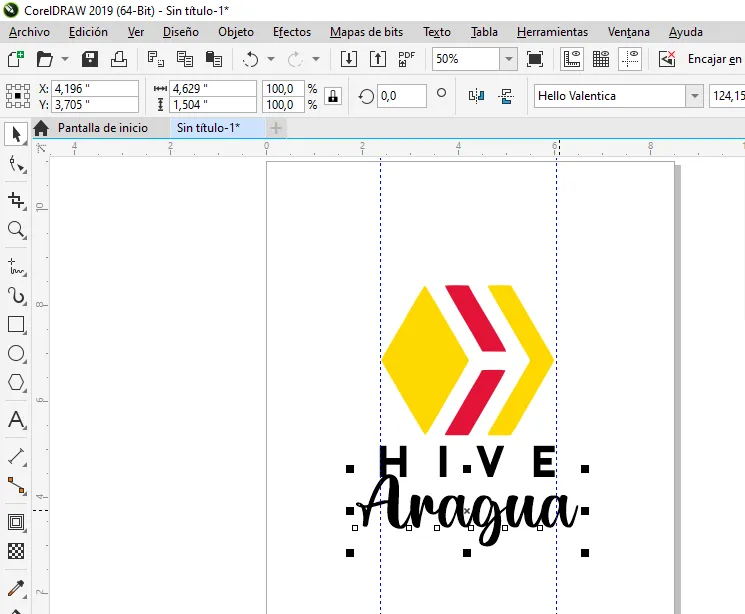The width and height of the screenshot is (745, 614).
Task: Select the Artistic media tool
Action: pyautogui.click(x=17, y=296)
